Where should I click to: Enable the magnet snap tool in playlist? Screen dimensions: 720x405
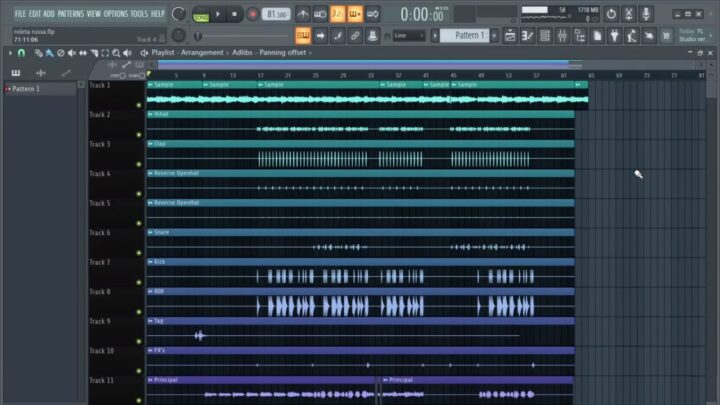[x=21, y=53]
